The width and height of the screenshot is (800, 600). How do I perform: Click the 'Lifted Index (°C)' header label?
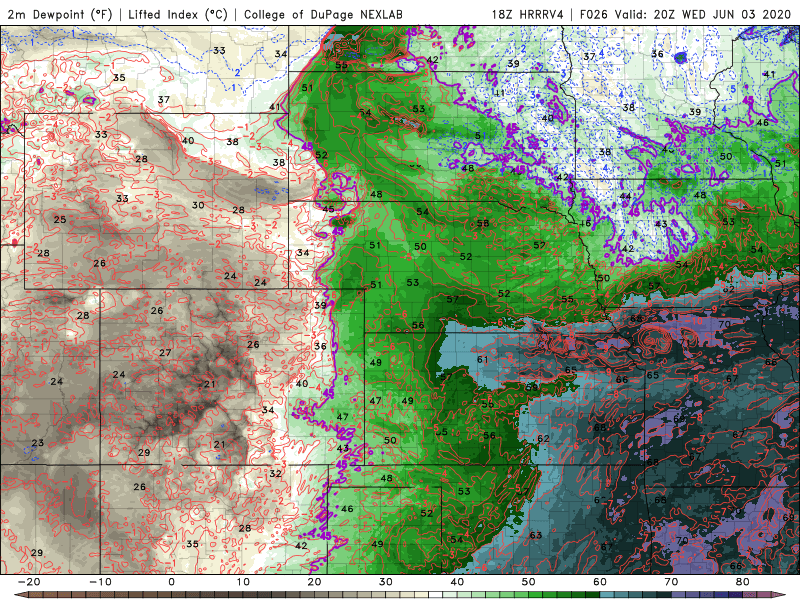tap(178, 14)
